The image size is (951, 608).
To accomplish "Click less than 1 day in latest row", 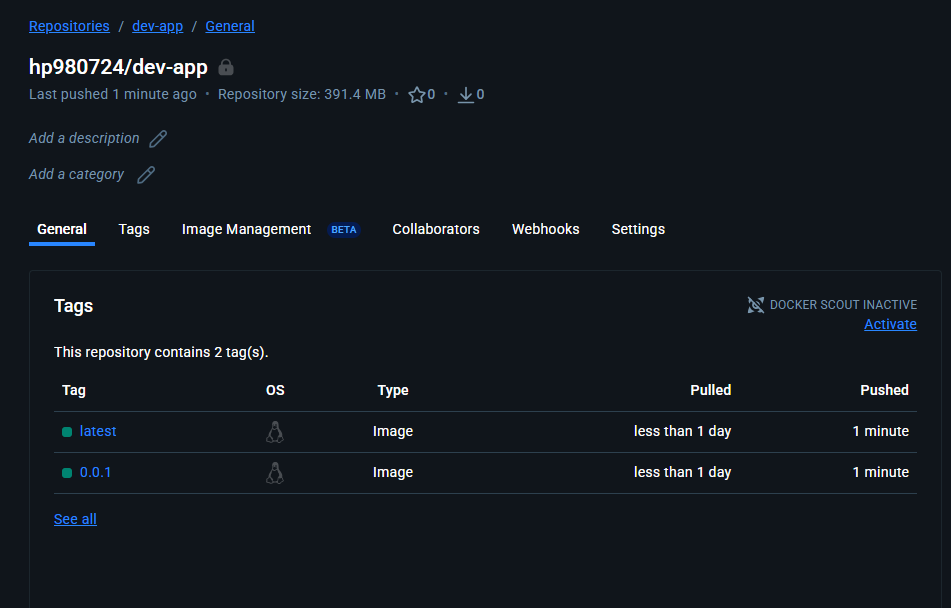I will [682, 431].
